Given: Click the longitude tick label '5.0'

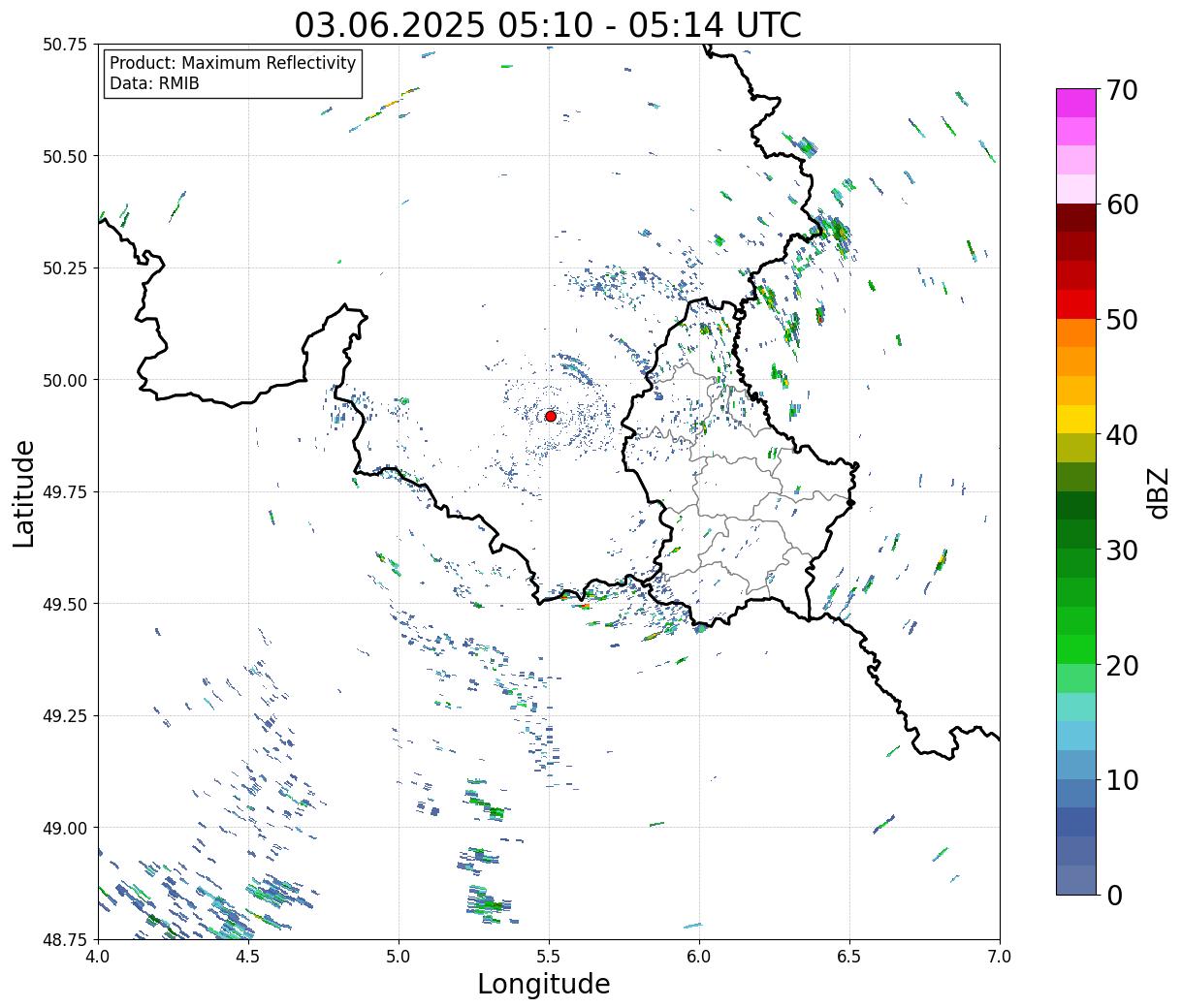Looking at the screenshot, I should click(x=399, y=957).
